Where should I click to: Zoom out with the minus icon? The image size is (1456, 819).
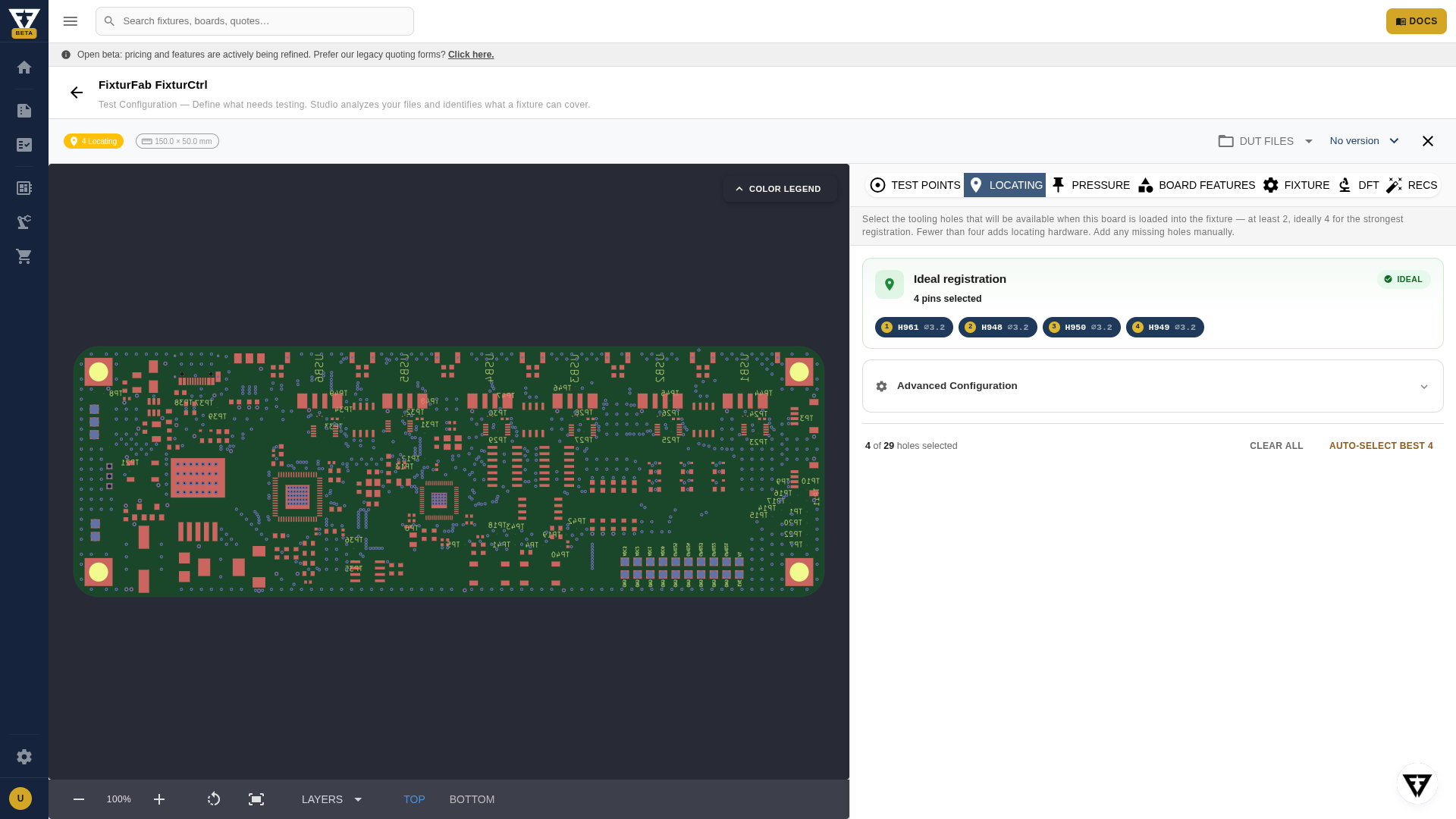pyautogui.click(x=79, y=799)
